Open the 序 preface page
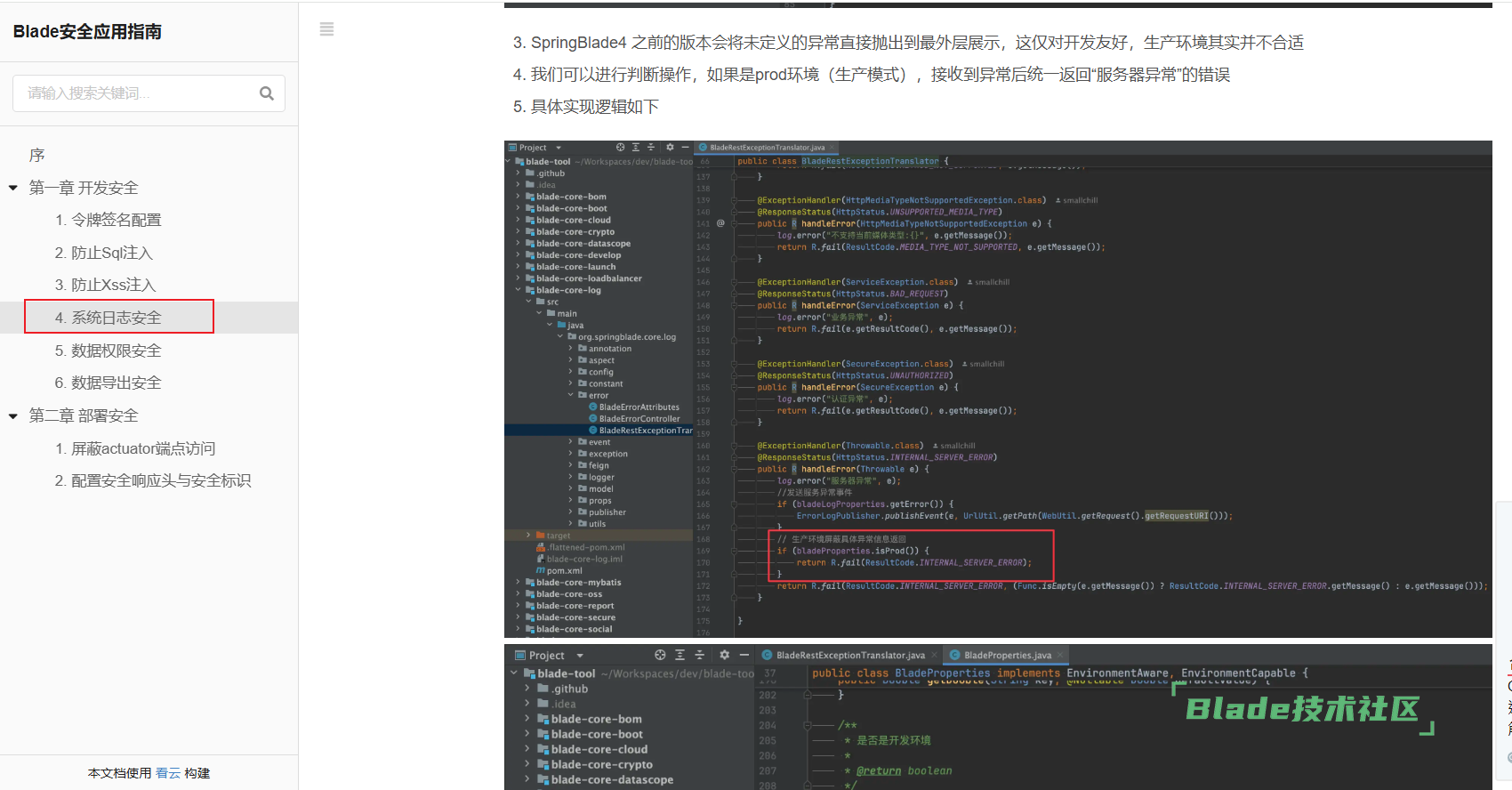This screenshot has width=1512, height=790. (37, 156)
